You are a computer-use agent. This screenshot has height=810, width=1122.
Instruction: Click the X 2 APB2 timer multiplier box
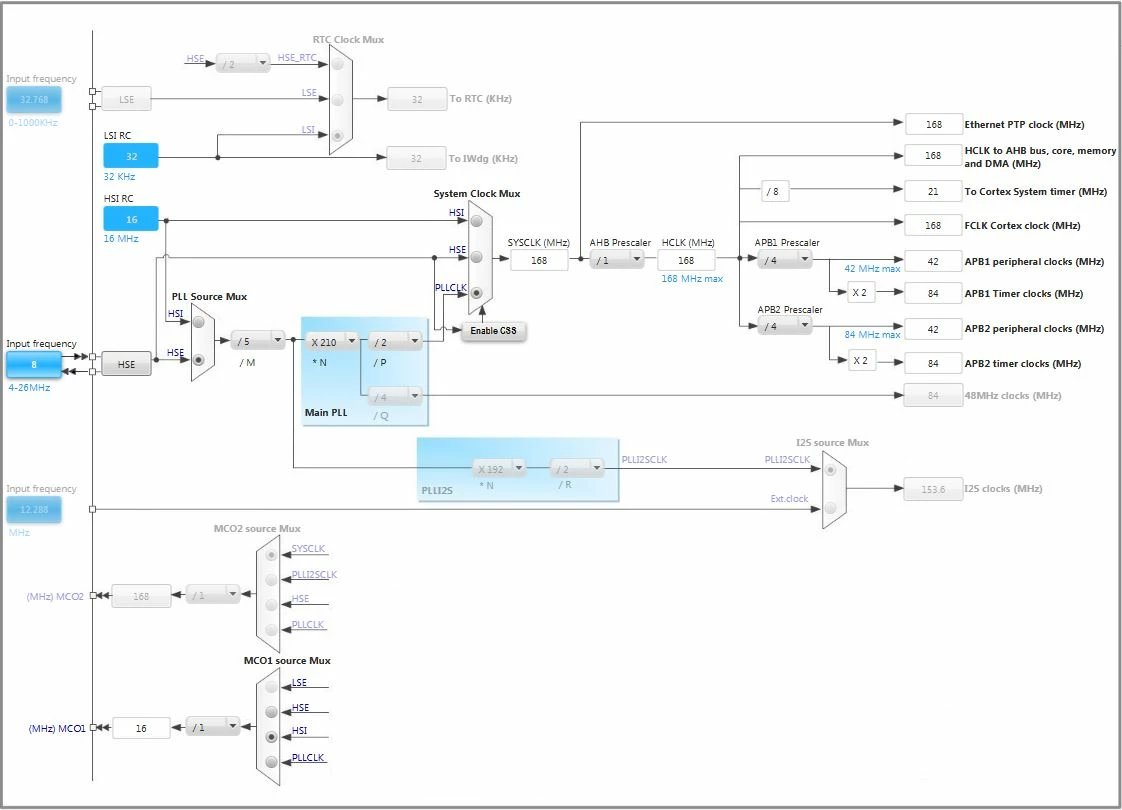point(861,360)
